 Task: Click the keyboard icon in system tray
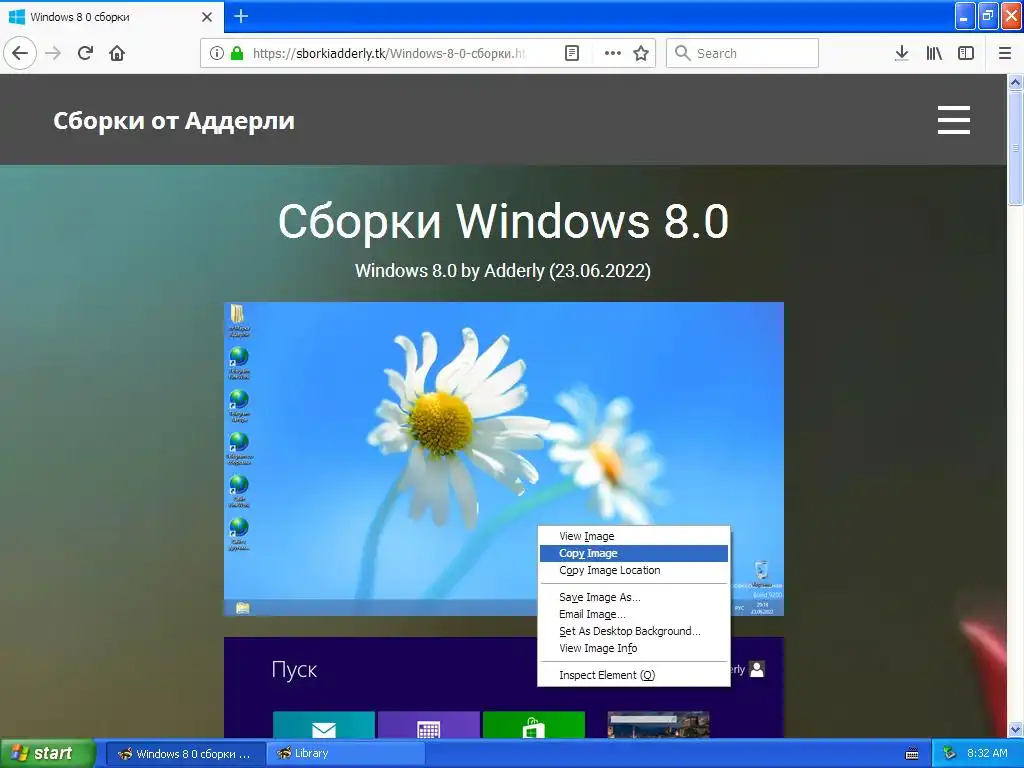click(x=912, y=754)
